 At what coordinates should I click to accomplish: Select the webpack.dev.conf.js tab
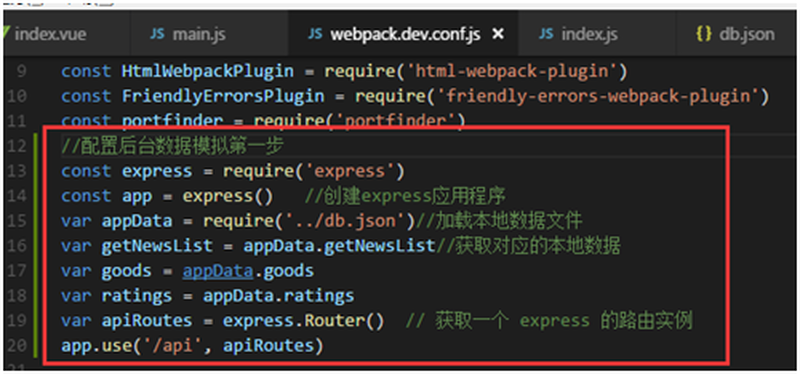coord(405,34)
